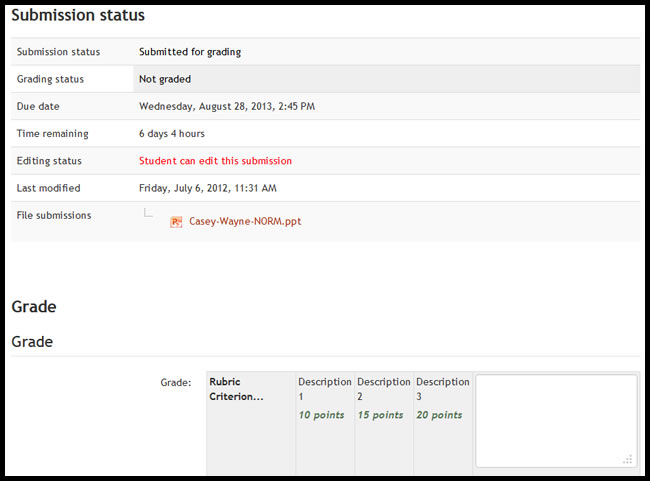Click the 'Grading status' row label
Viewport: 650px width, 481px height.
click(50, 79)
